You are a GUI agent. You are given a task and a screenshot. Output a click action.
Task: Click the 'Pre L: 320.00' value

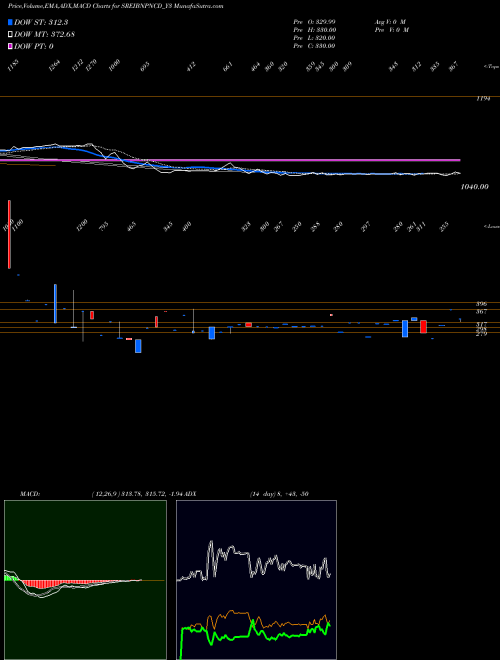tap(314, 38)
